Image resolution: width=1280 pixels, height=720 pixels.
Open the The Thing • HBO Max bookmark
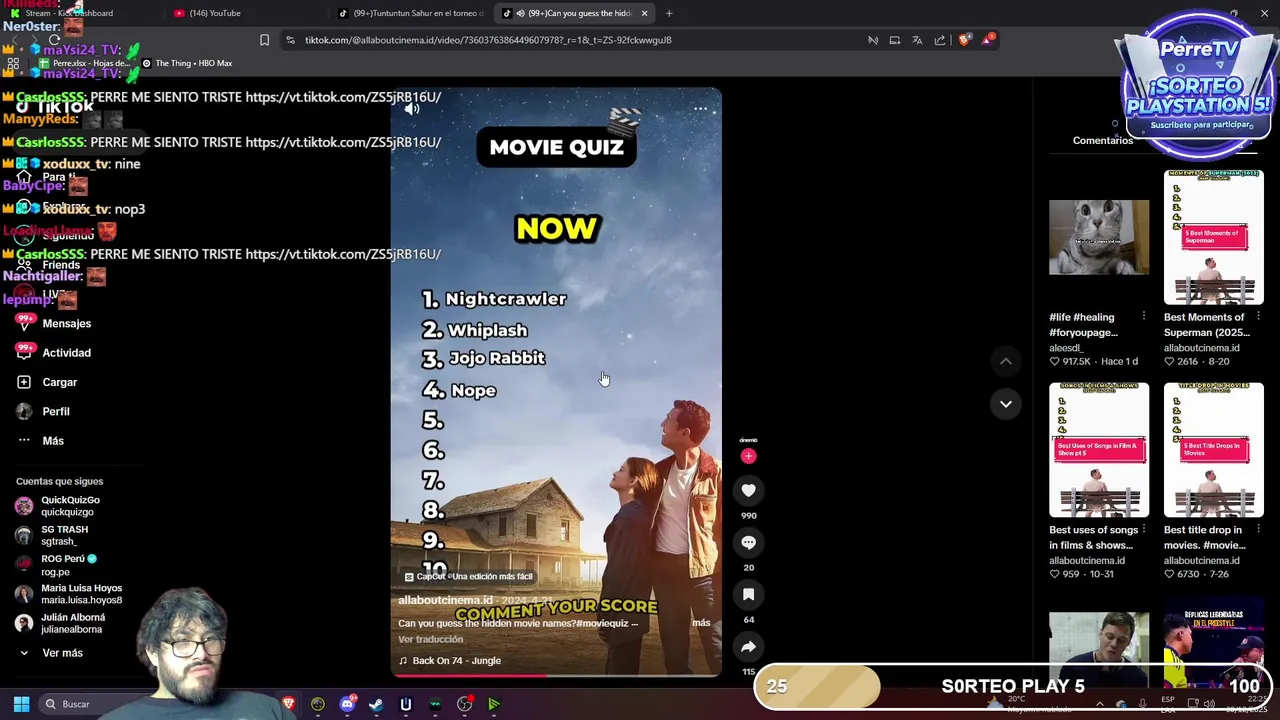(186, 63)
